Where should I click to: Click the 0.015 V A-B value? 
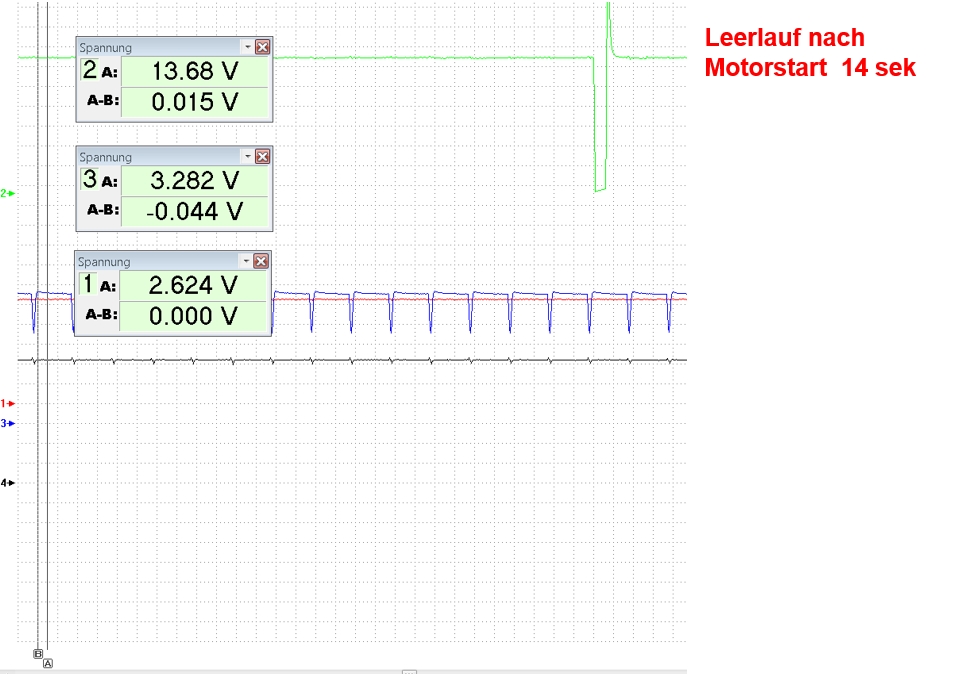coord(195,102)
